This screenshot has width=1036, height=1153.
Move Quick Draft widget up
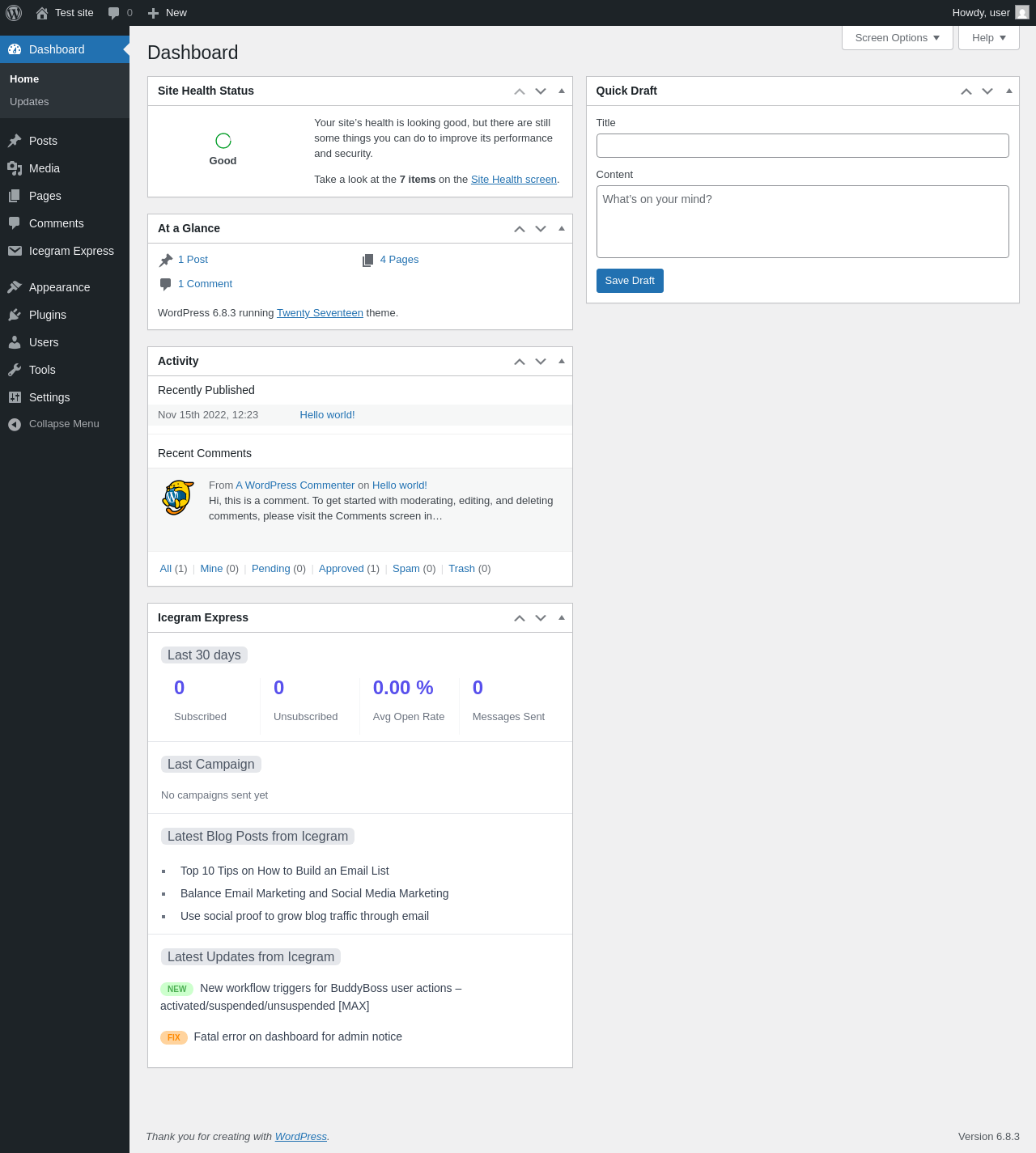coord(966,91)
